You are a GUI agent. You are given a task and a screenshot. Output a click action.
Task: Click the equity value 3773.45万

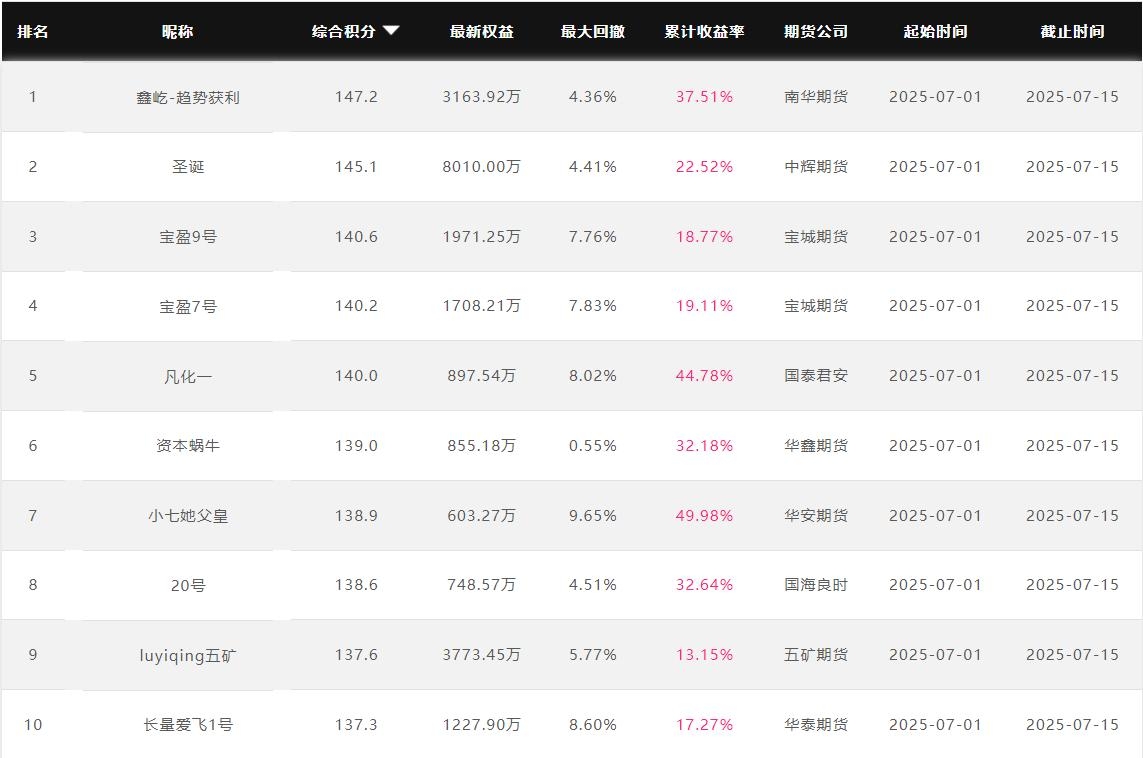tap(482, 655)
